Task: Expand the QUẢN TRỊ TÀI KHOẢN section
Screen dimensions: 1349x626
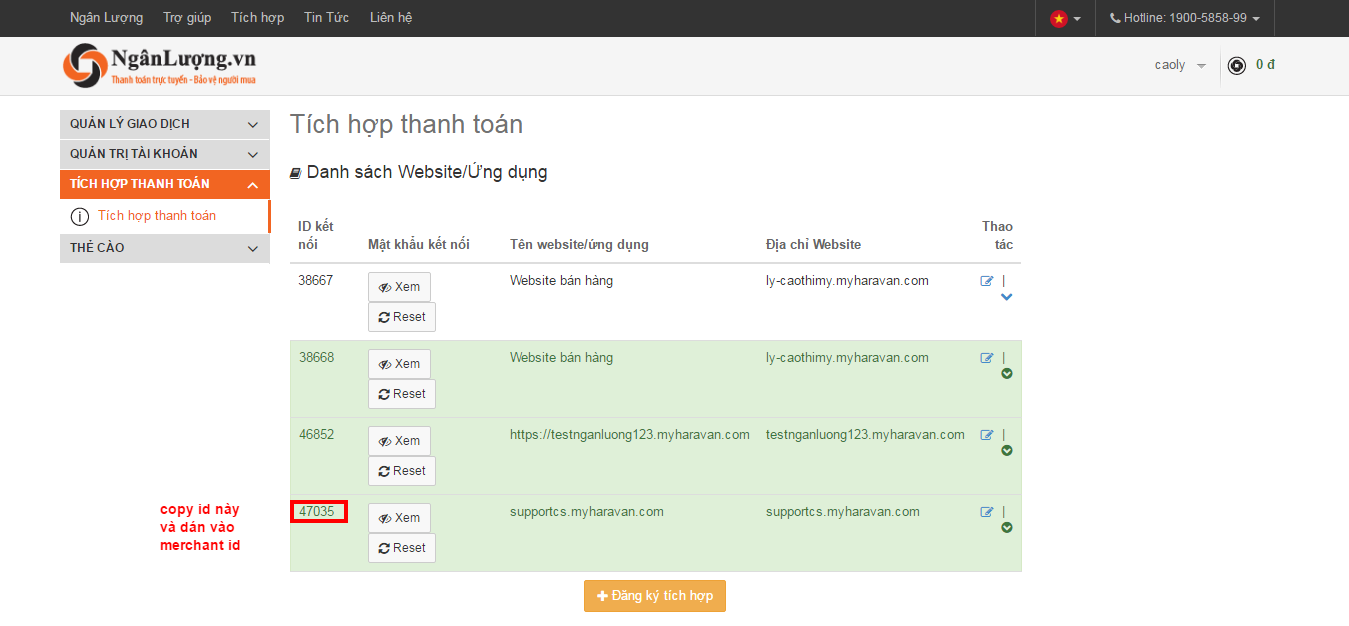Action: pyautogui.click(x=165, y=154)
